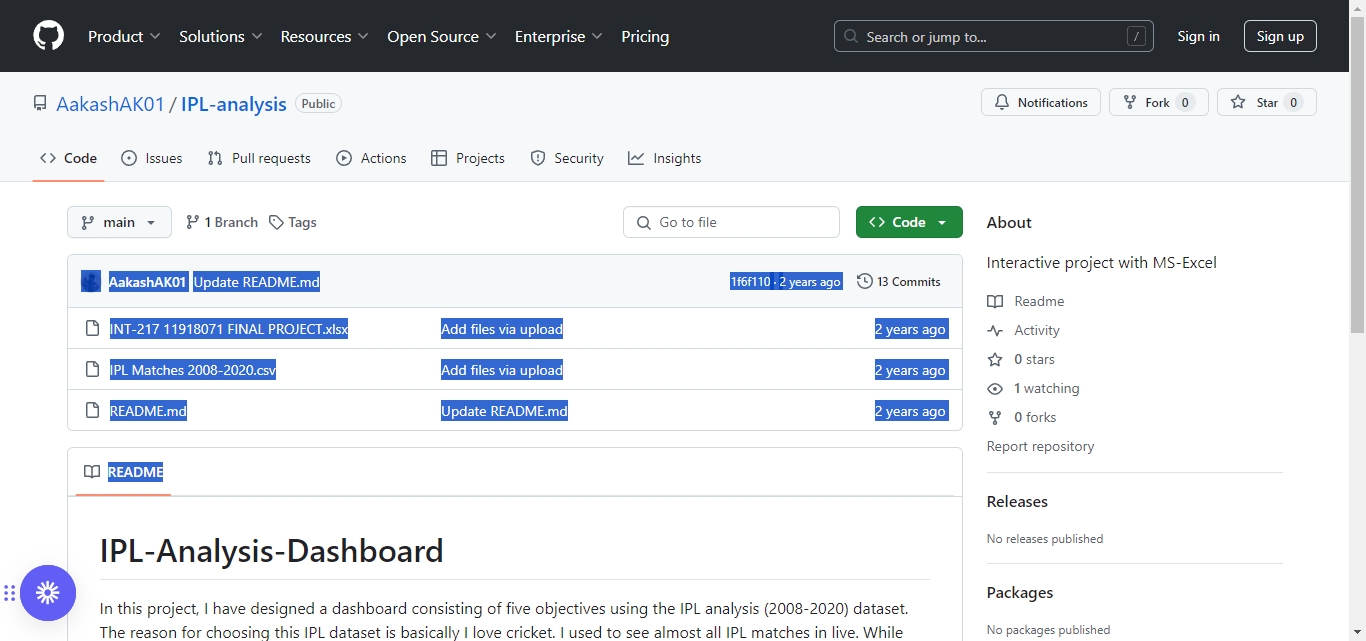Click the book icon in README tab

92,471
